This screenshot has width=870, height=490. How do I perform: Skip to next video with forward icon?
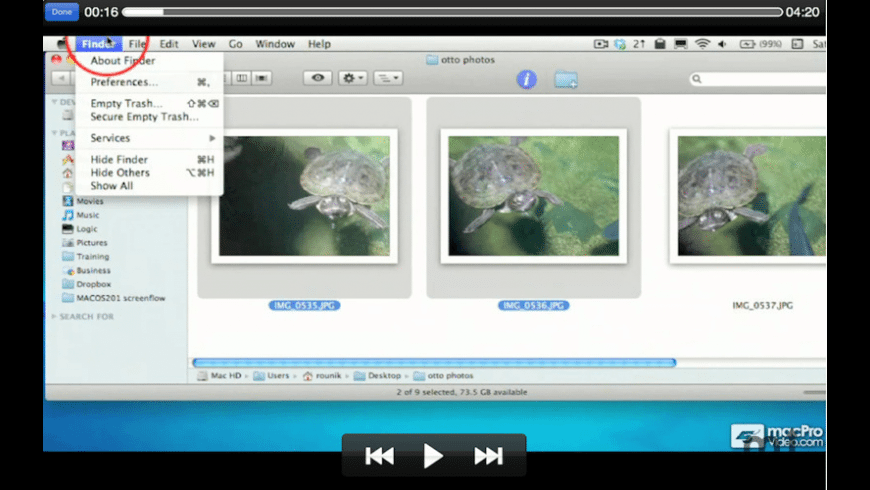click(488, 456)
